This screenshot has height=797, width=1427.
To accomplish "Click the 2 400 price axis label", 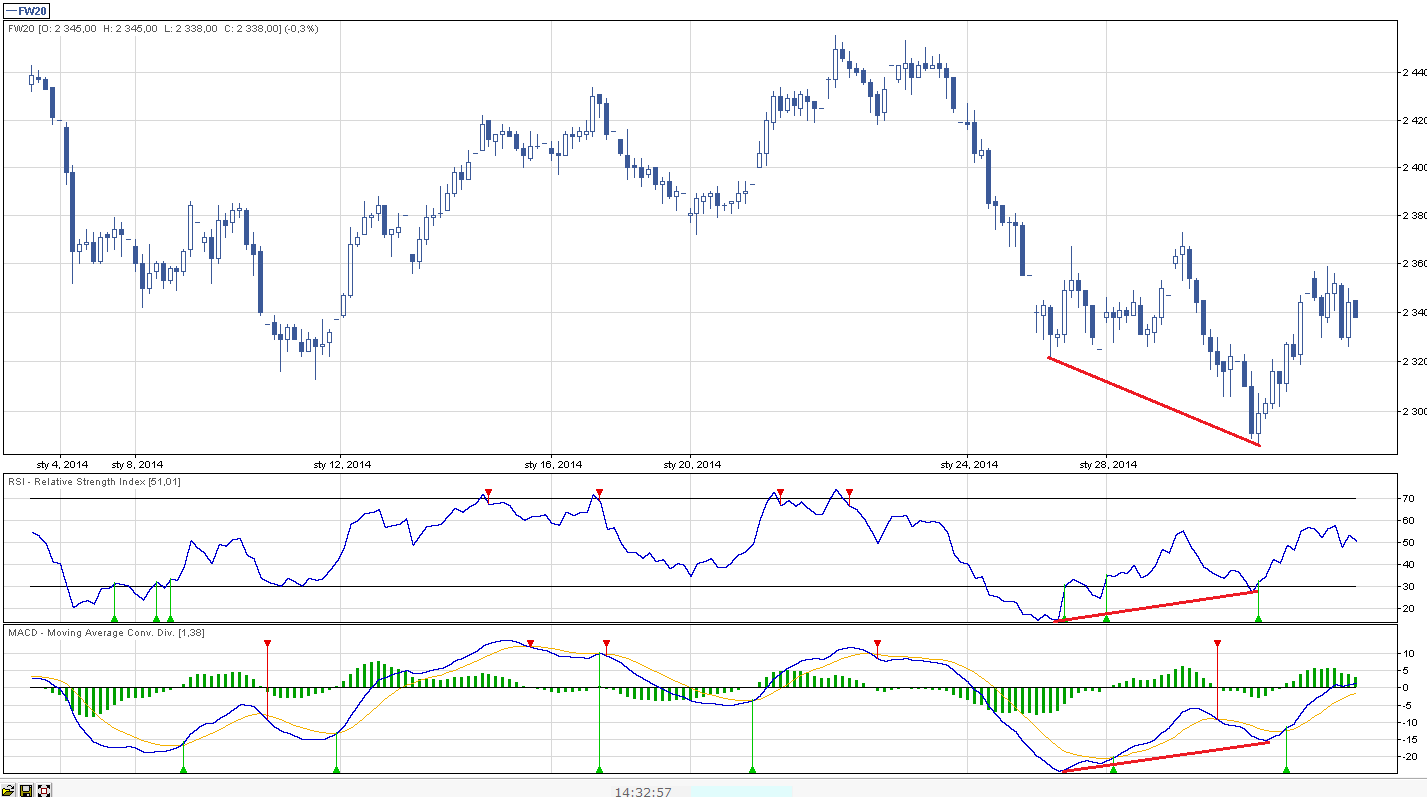I will 1412,168.
